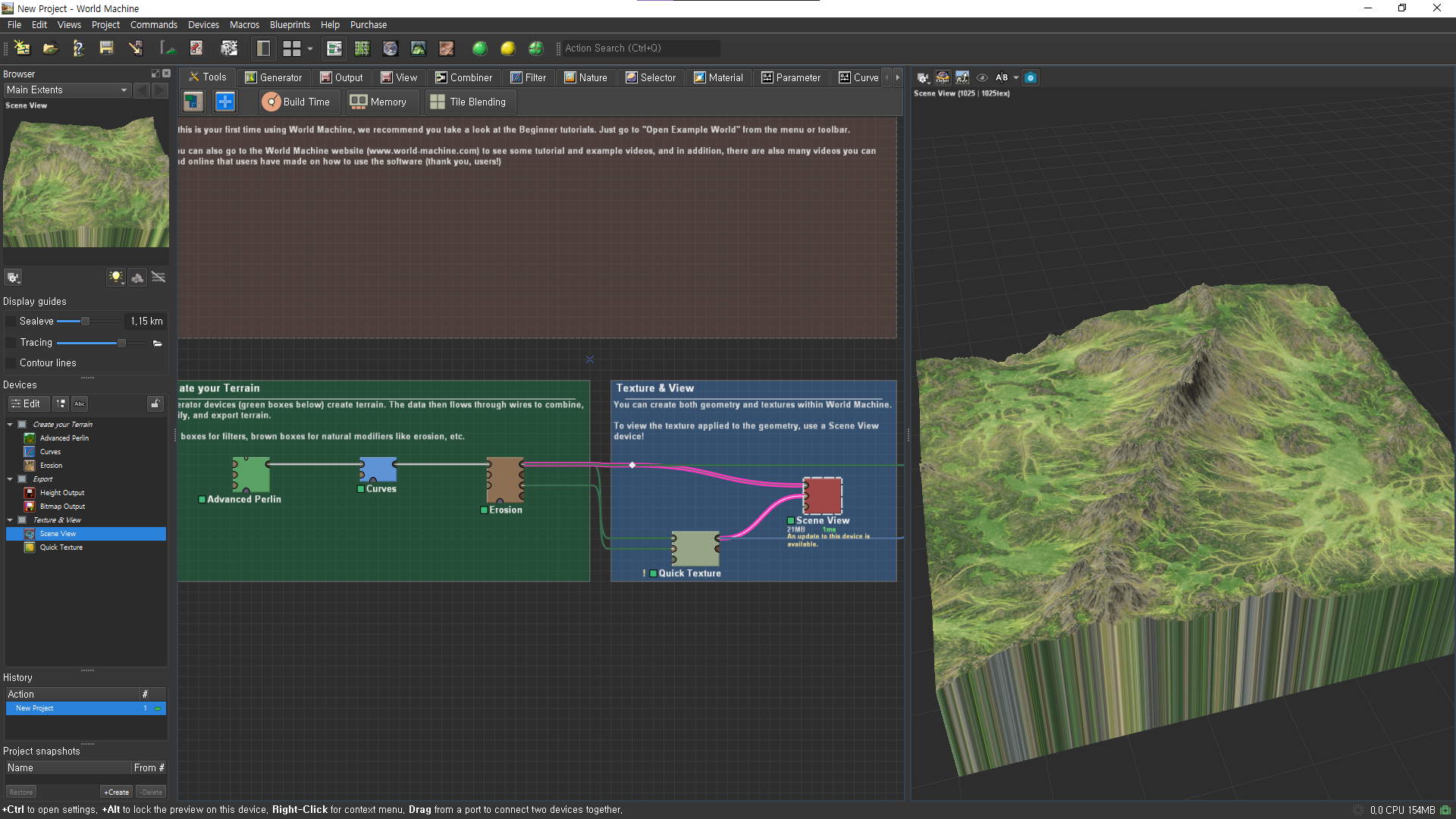This screenshot has width=1456, height=819.
Task: Toggle the Curves device enabled square
Action: point(361,489)
